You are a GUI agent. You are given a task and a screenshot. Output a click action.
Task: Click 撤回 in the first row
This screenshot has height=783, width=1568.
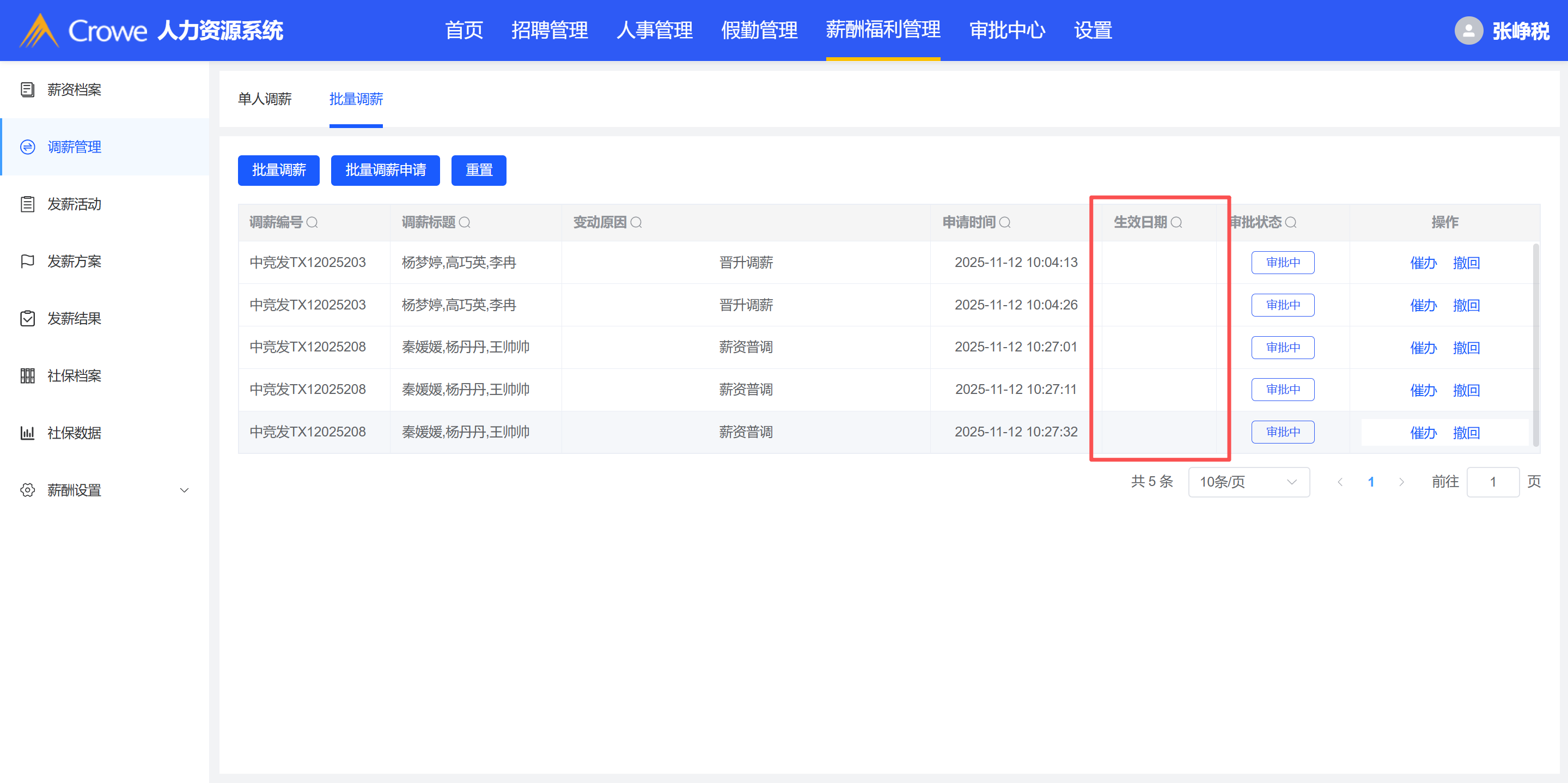coord(1466,263)
